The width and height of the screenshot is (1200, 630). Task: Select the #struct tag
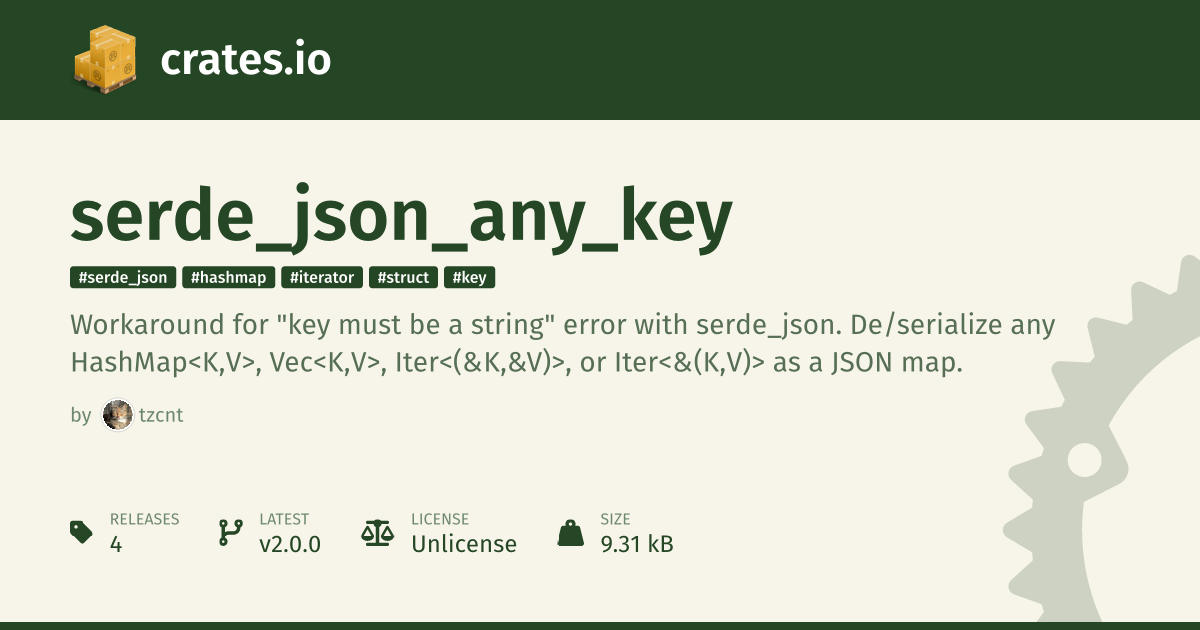click(x=405, y=277)
